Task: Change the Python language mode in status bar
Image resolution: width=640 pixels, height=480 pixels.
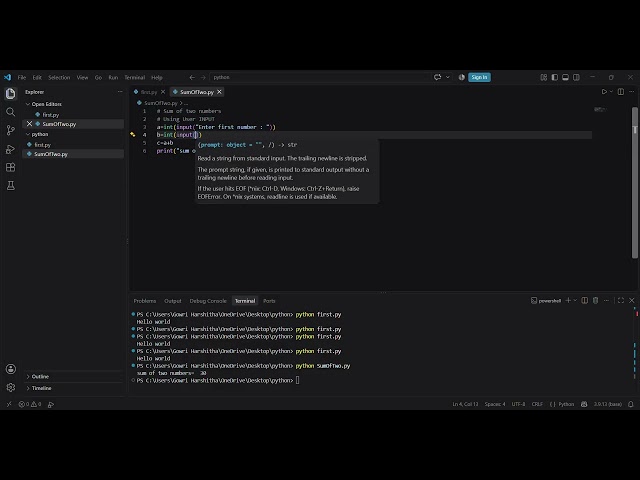Action: coord(566,404)
